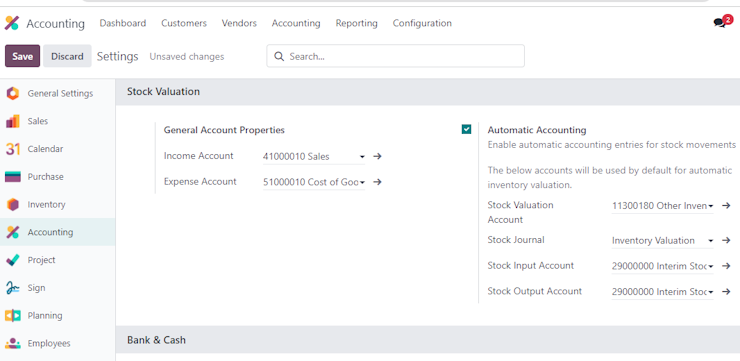Focus the settings Search field

click(395, 56)
